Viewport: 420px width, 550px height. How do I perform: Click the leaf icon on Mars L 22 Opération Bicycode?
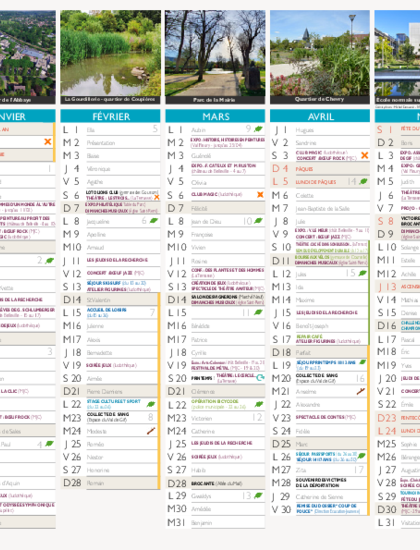pos(259,404)
